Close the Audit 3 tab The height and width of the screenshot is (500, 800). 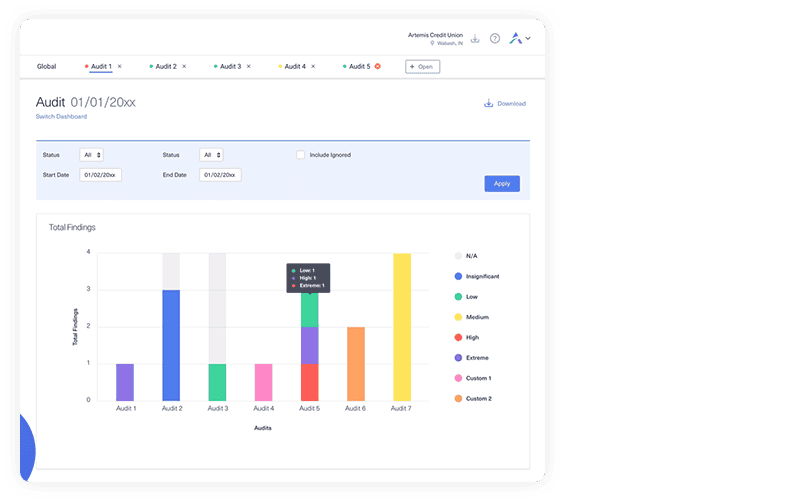pyautogui.click(x=248, y=66)
